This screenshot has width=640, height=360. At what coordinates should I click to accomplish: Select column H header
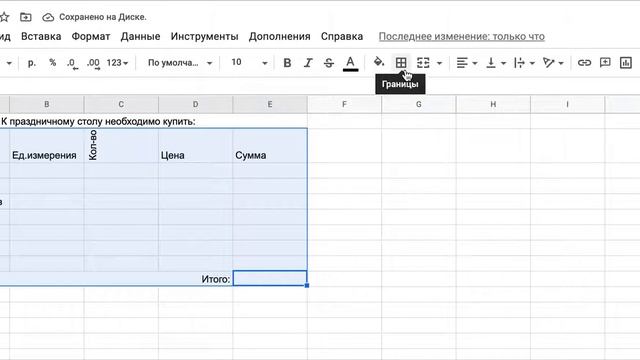click(x=493, y=104)
